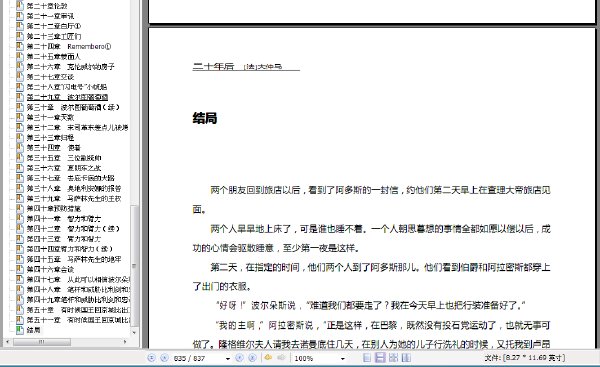600x367 pixels.
Task: Click bookmark icon beside 第三十章
Action: pyautogui.click(x=20, y=107)
